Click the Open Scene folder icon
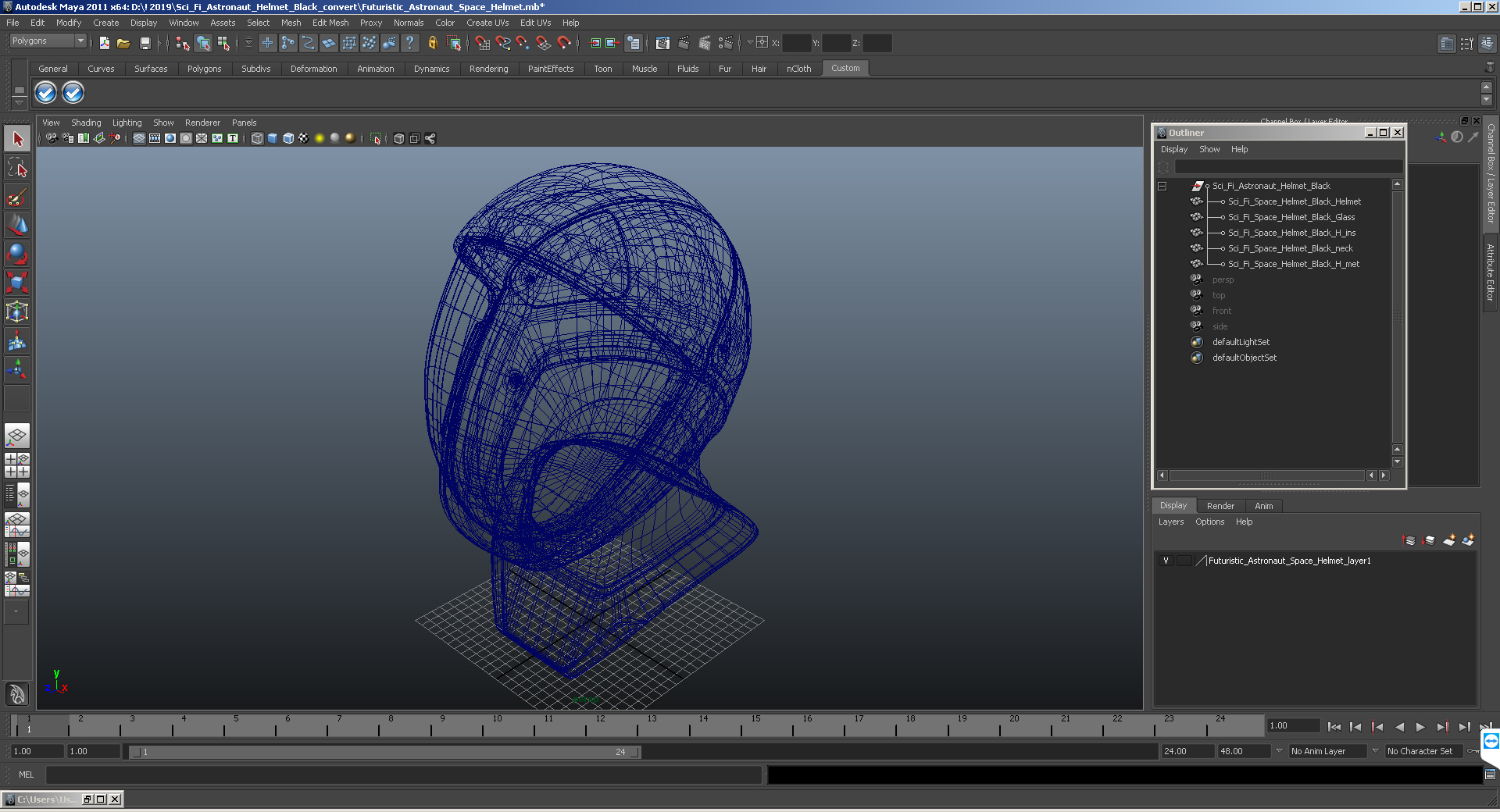The height and width of the screenshot is (812, 1500). pyautogui.click(x=123, y=44)
